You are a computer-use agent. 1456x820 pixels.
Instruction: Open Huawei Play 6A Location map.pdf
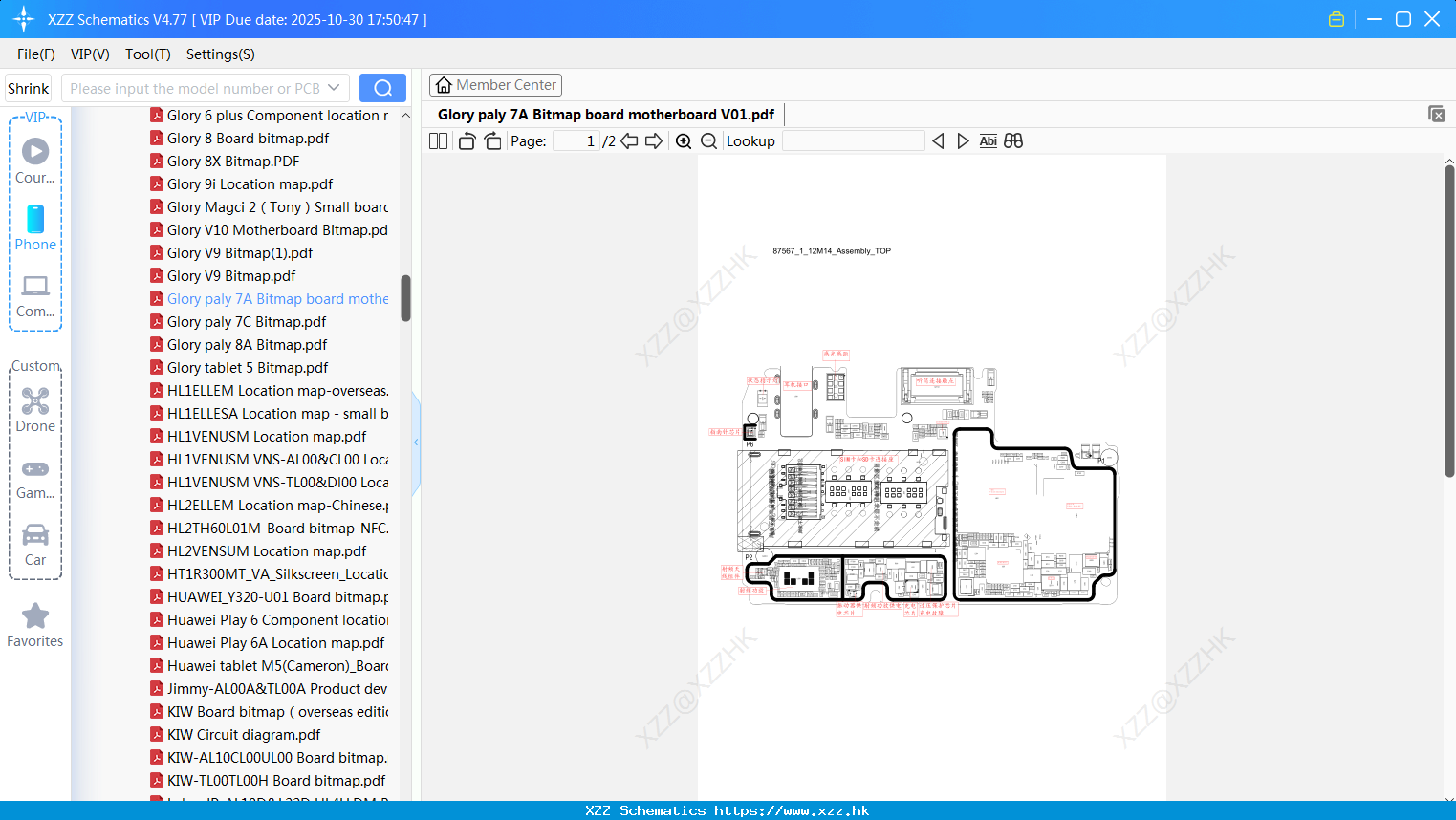click(x=275, y=642)
